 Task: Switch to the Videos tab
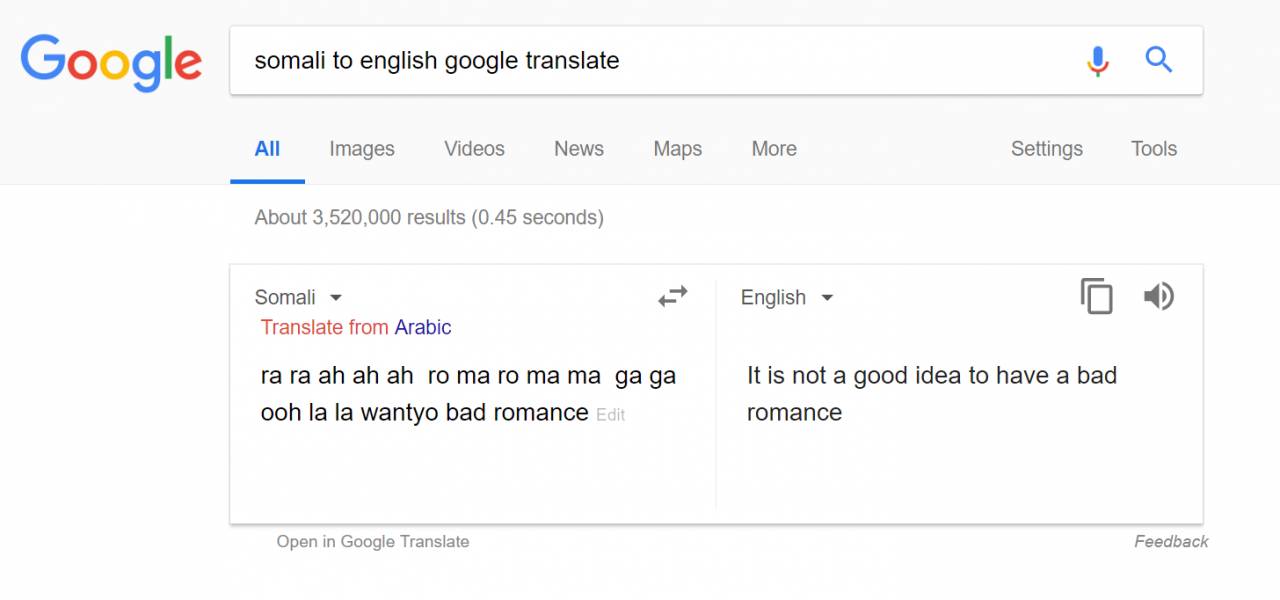tap(474, 149)
